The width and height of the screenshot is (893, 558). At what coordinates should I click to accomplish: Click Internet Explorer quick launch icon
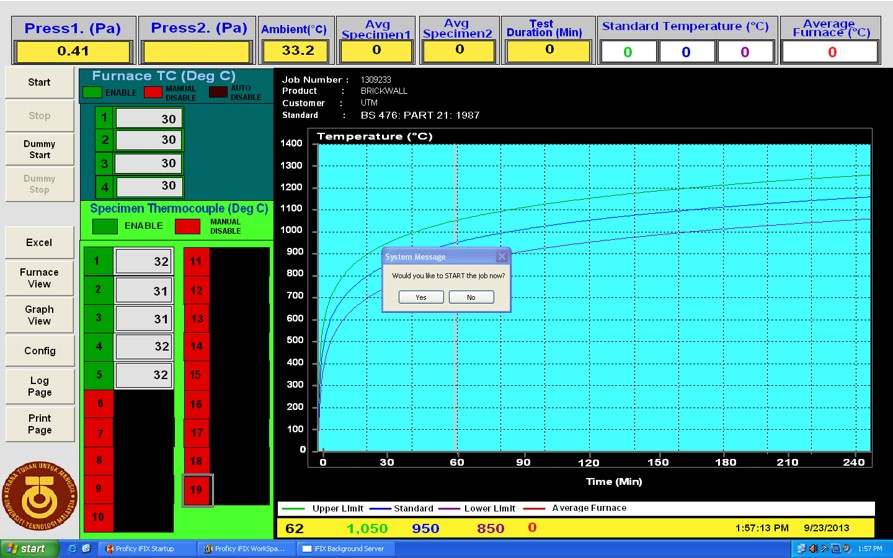coord(72,549)
